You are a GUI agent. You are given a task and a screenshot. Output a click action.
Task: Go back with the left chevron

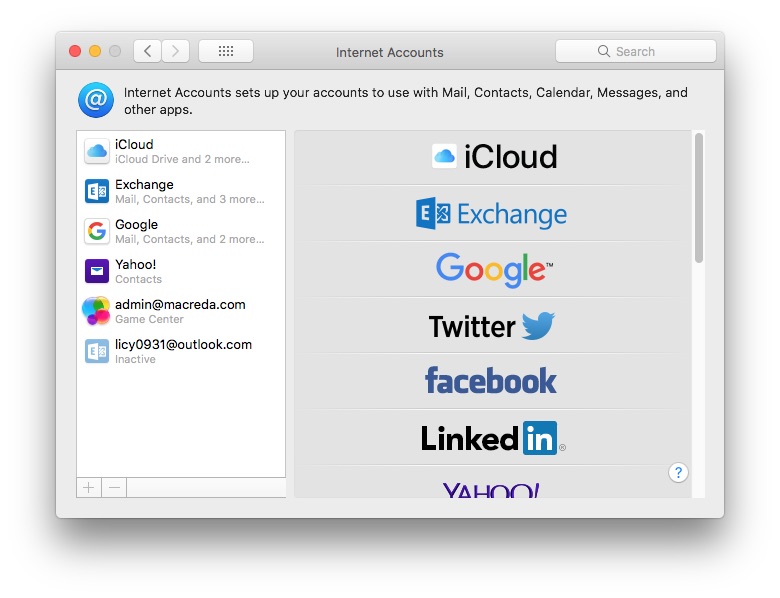[x=147, y=51]
